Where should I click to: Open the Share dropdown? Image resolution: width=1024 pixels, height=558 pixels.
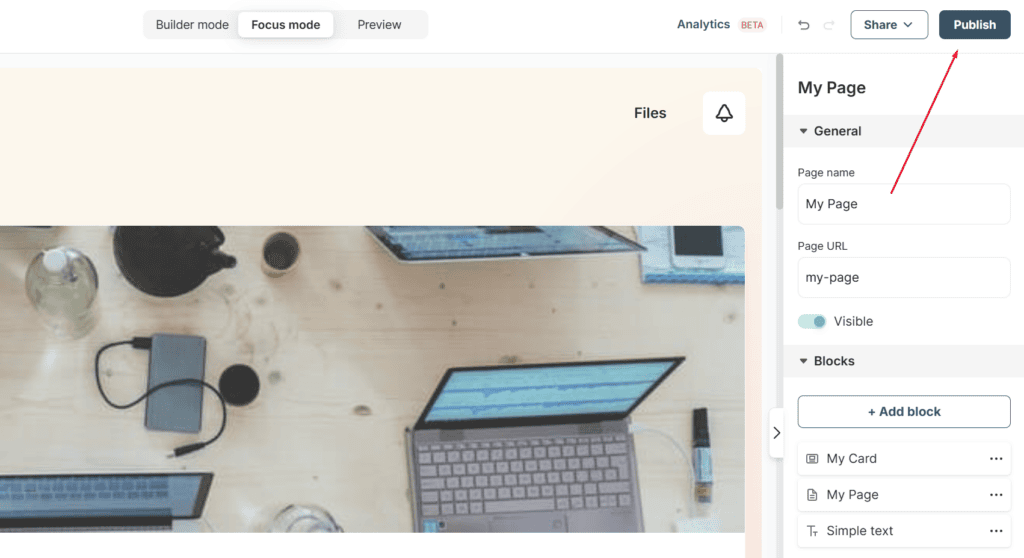pos(889,25)
